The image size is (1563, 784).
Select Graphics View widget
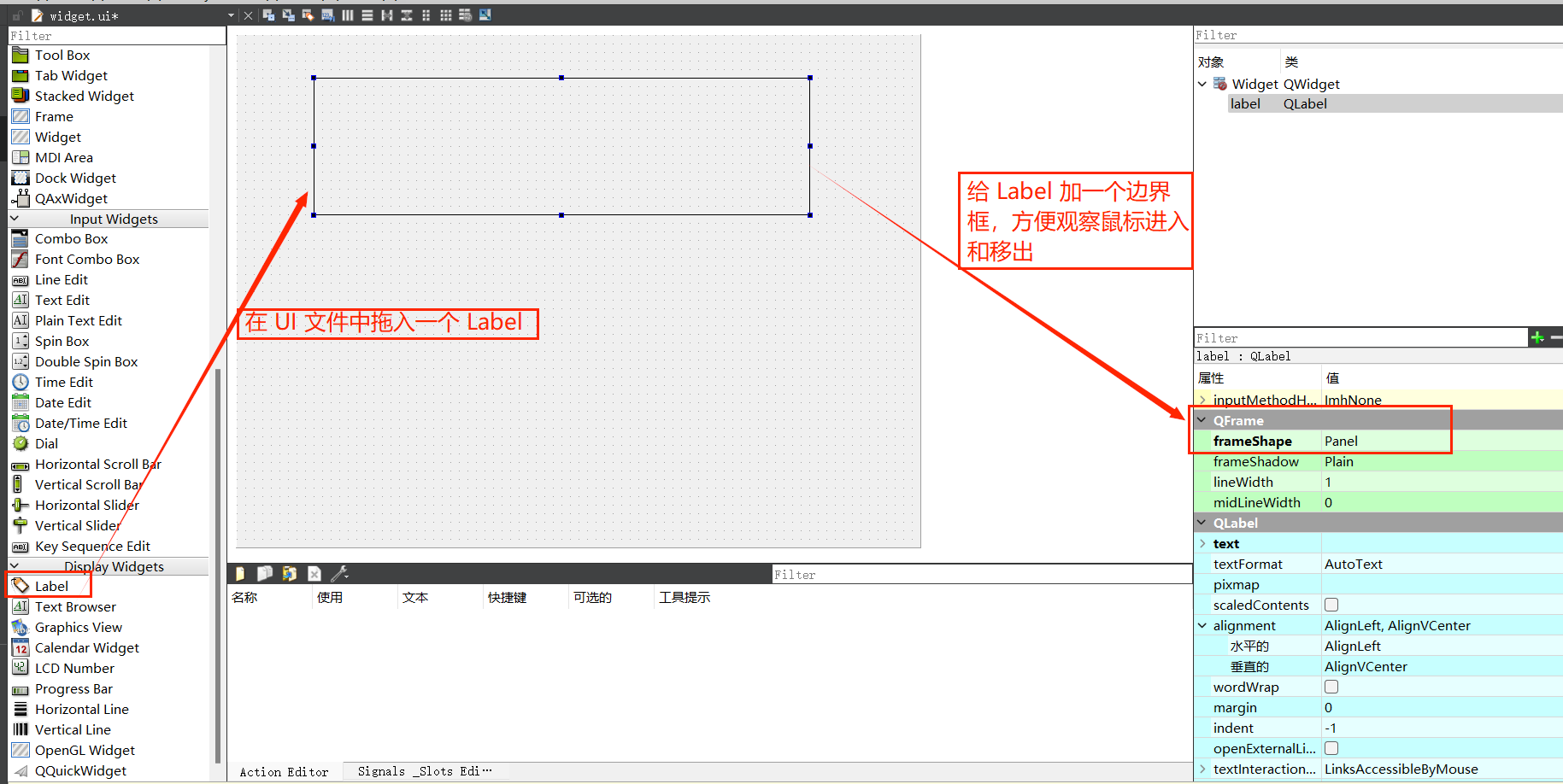(x=79, y=627)
